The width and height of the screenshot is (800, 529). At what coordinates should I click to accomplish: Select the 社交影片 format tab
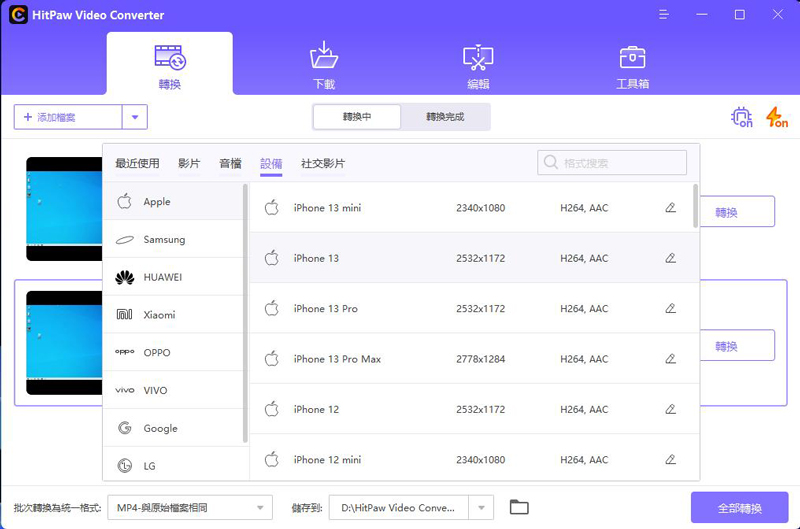point(323,163)
